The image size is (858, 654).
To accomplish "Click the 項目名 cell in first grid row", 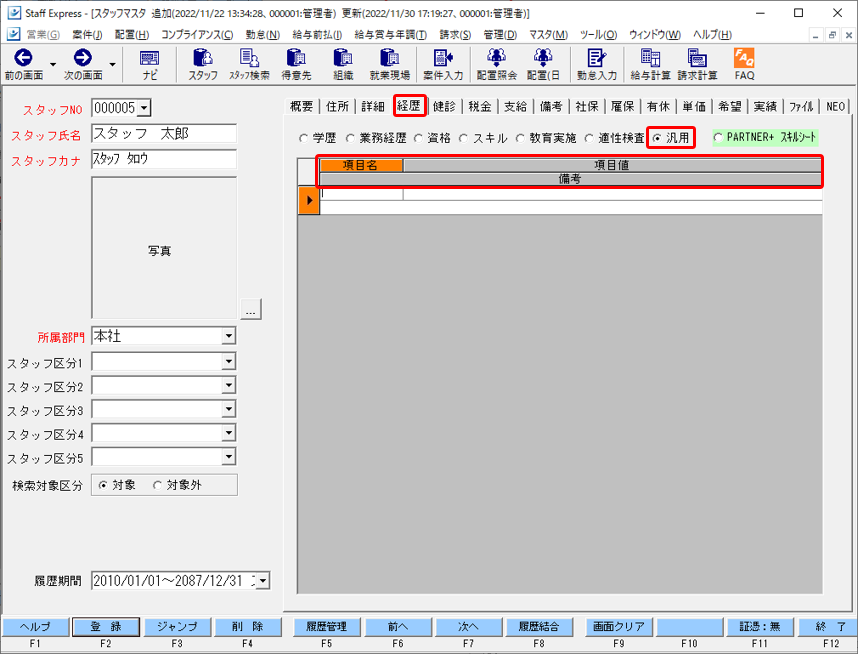I will [362, 194].
